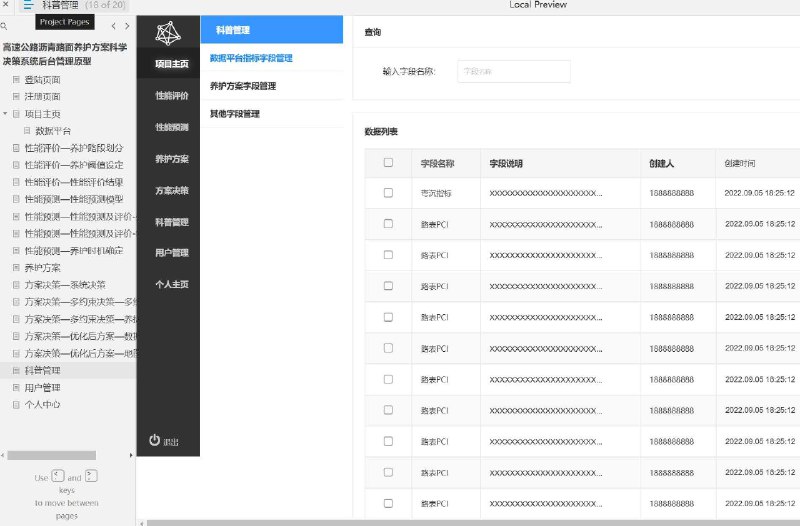800x526 pixels.
Task: Click the search magnifier icon in the page panel
Action: [4, 26]
